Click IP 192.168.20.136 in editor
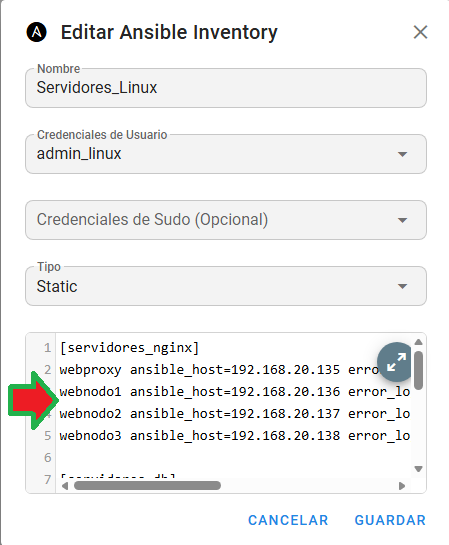This screenshot has height=545, width=449. coord(286,392)
